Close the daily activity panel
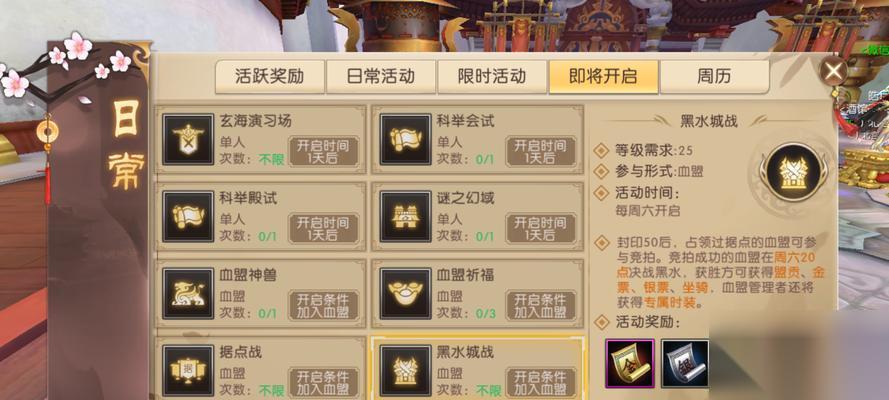This screenshot has width=889, height=400. [833, 71]
